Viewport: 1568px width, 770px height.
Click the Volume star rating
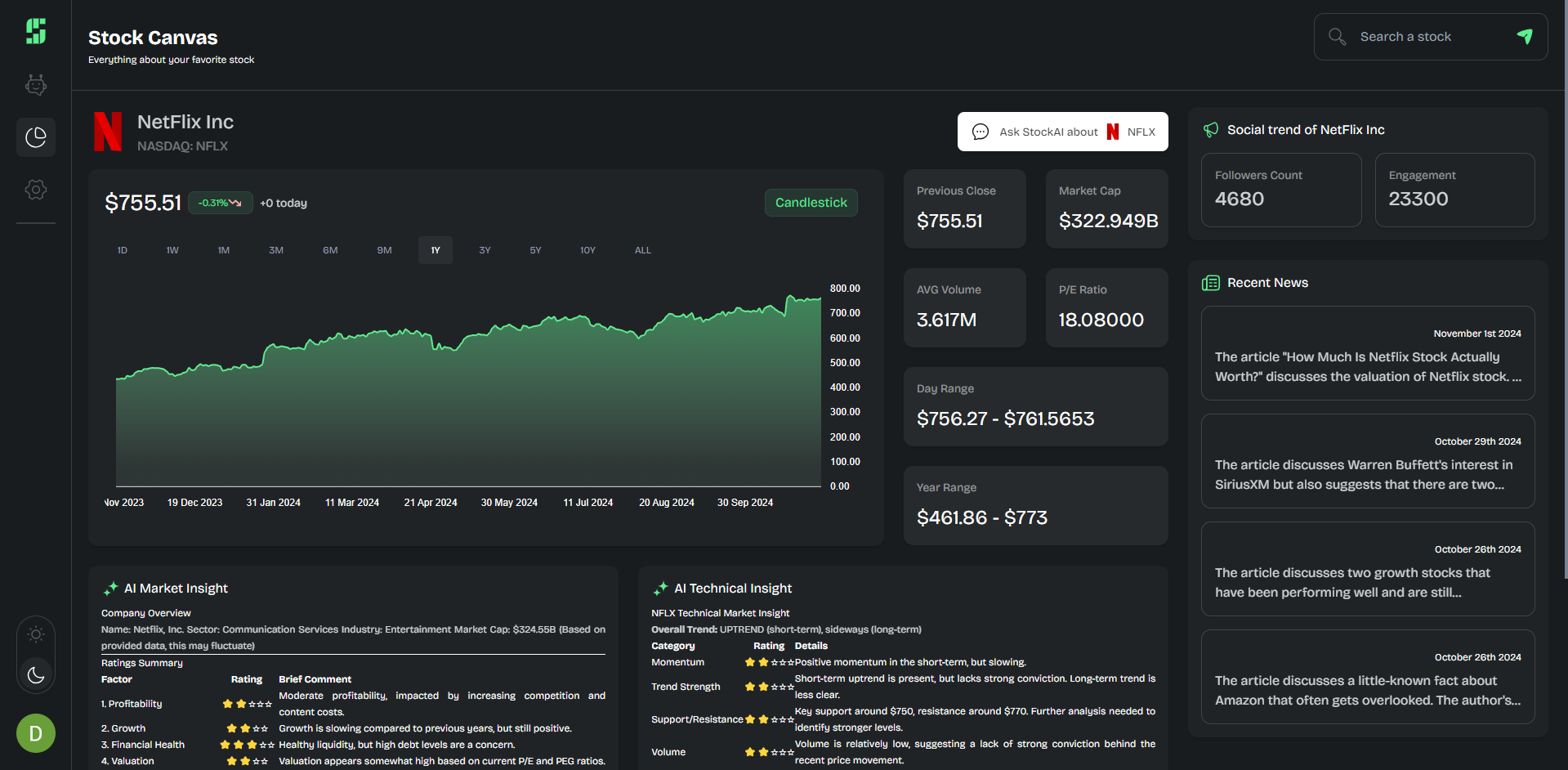click(x=770, y=752)
